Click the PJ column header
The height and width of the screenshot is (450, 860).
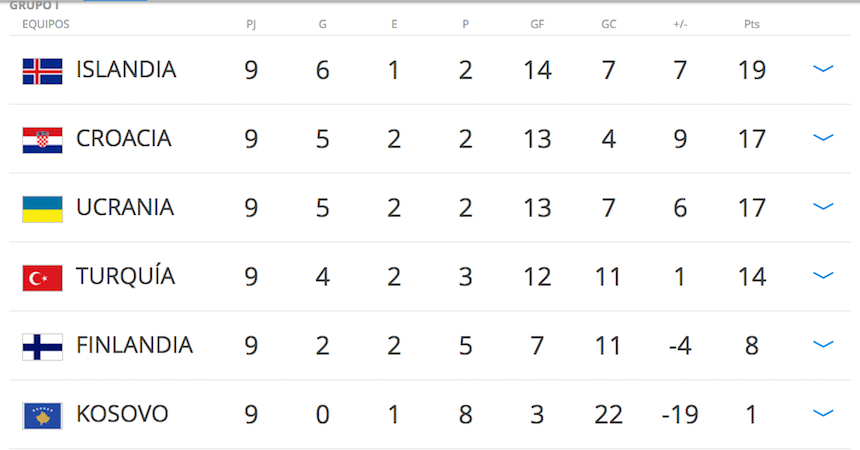(x=251, y=23)
